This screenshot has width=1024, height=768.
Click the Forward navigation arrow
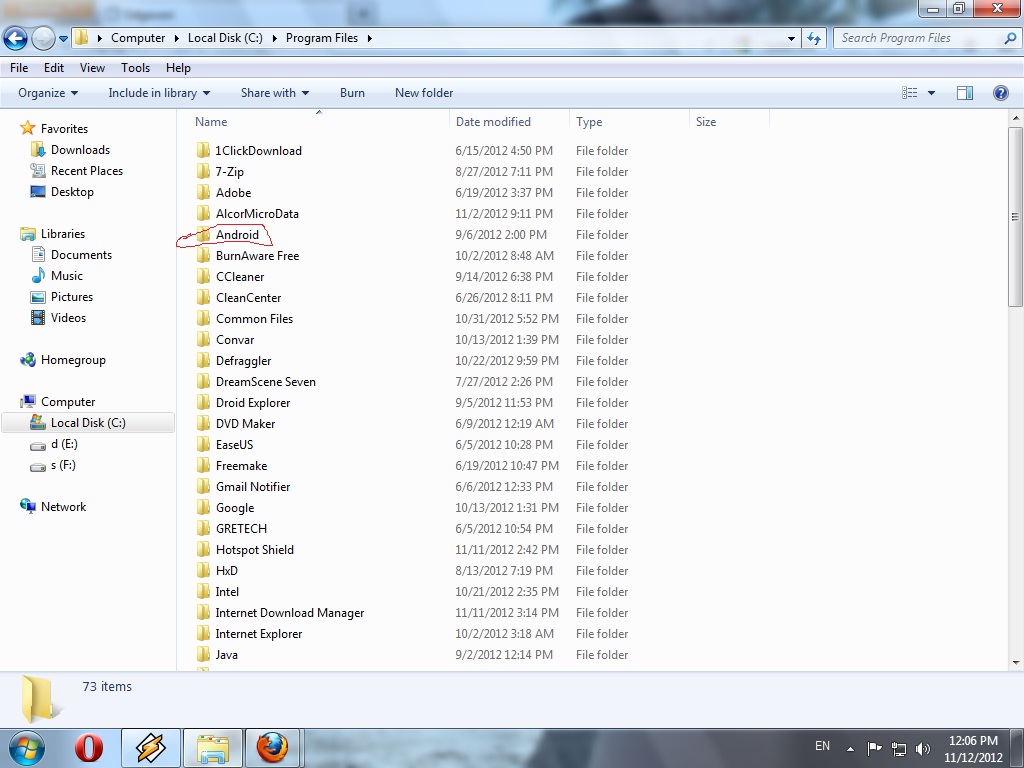click(43, 39)
